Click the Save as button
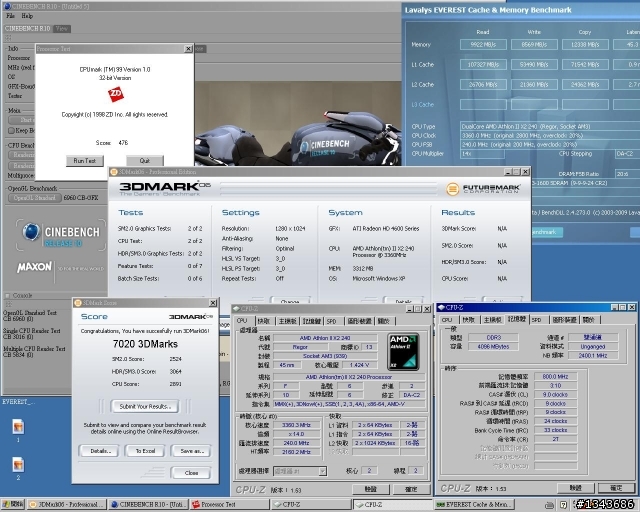This screenshot has width=640, height=512. 191,451
